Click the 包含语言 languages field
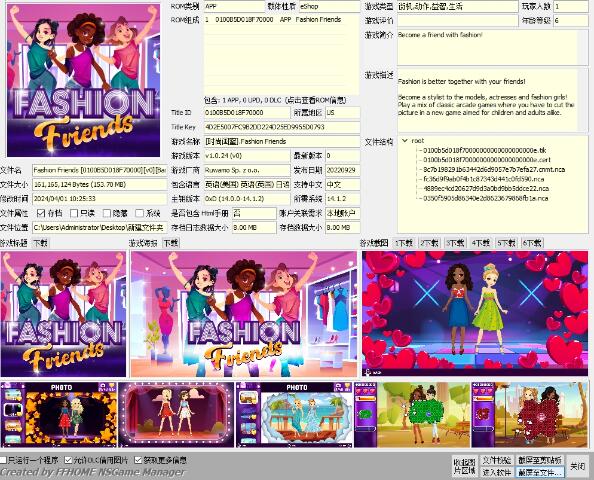 click(x=247, y=184)
